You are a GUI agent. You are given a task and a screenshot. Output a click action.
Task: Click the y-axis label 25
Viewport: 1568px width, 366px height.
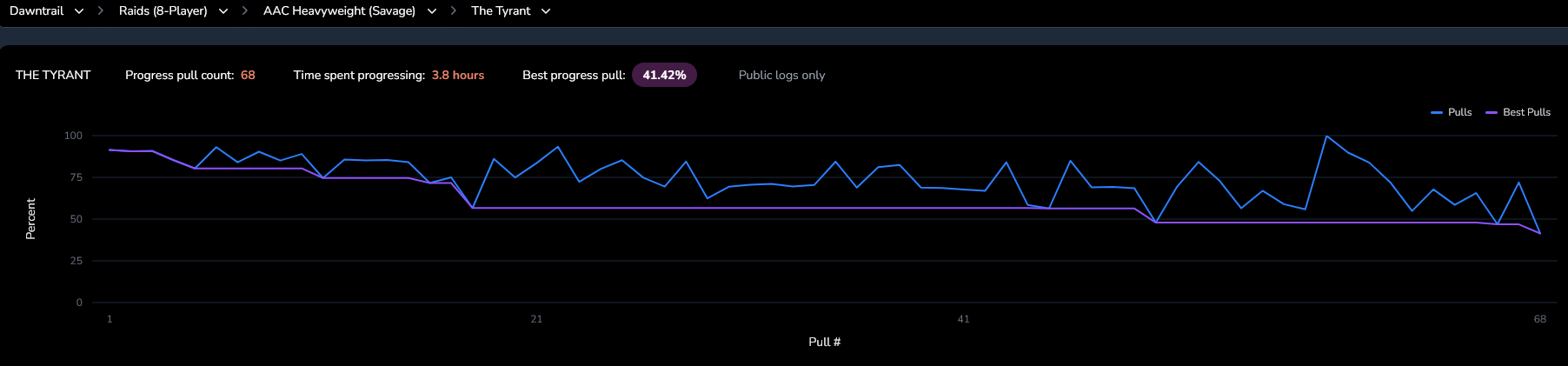[76, 261]
